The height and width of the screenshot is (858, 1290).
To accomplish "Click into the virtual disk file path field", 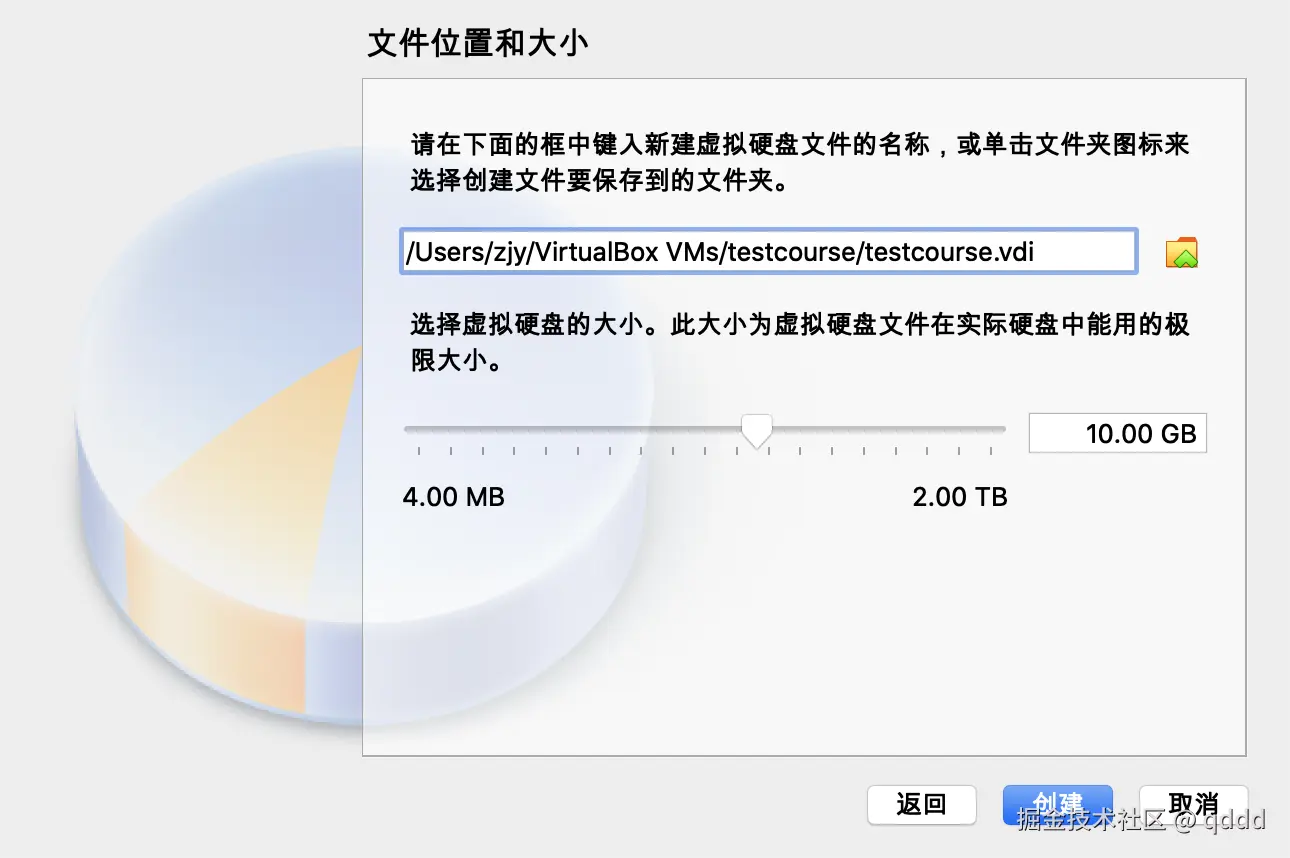I will click(x=768, y=251).
